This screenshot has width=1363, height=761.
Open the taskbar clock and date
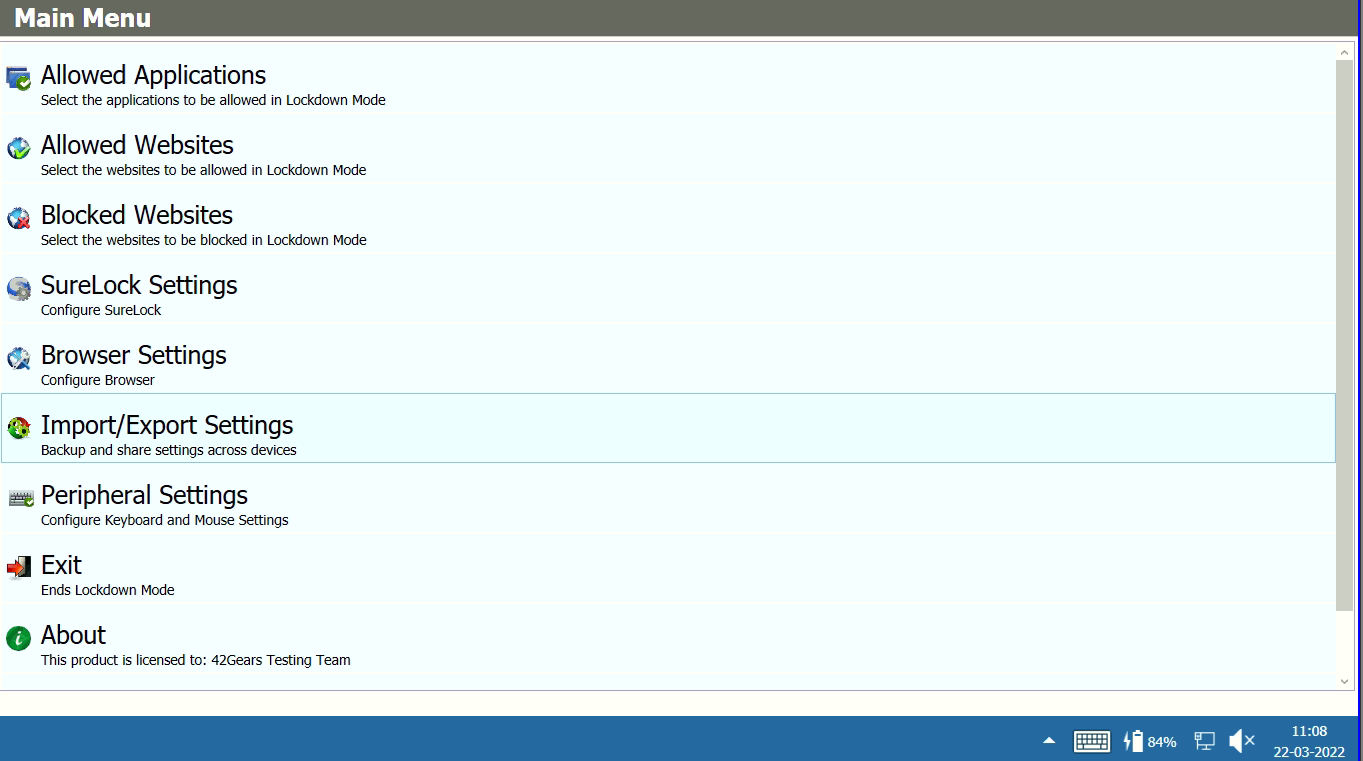click(x=1309, y=741)
